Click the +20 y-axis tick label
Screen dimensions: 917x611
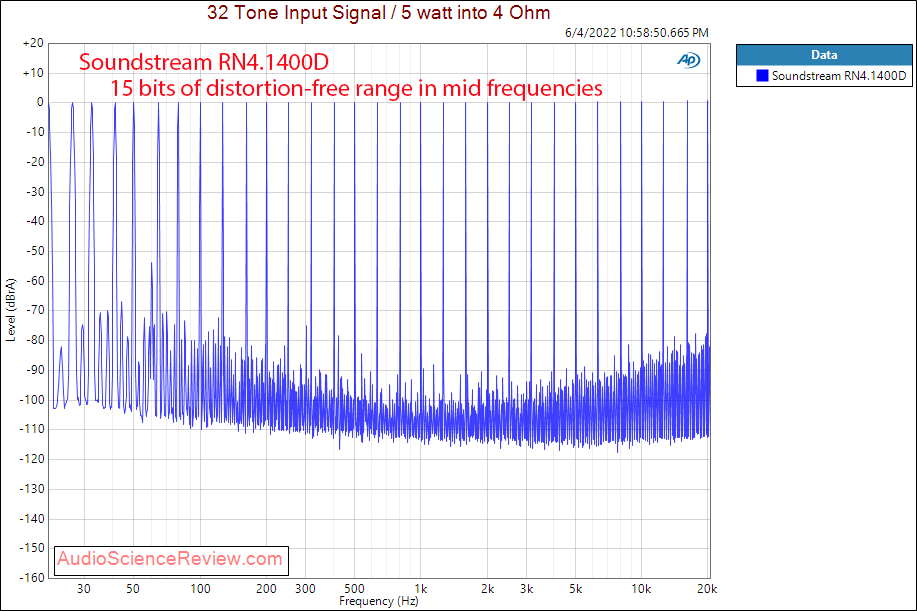pyautogui.click(x=33, y=43)
